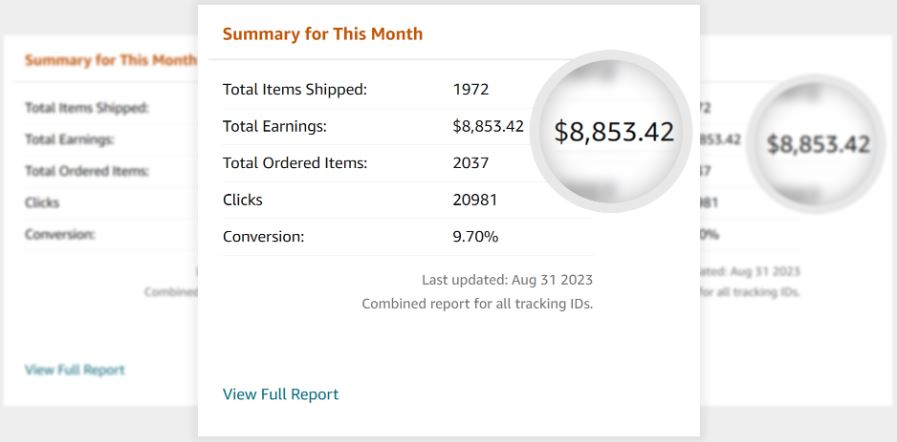Click the blurred Summary for This Month heading

[x=110, y=61]
